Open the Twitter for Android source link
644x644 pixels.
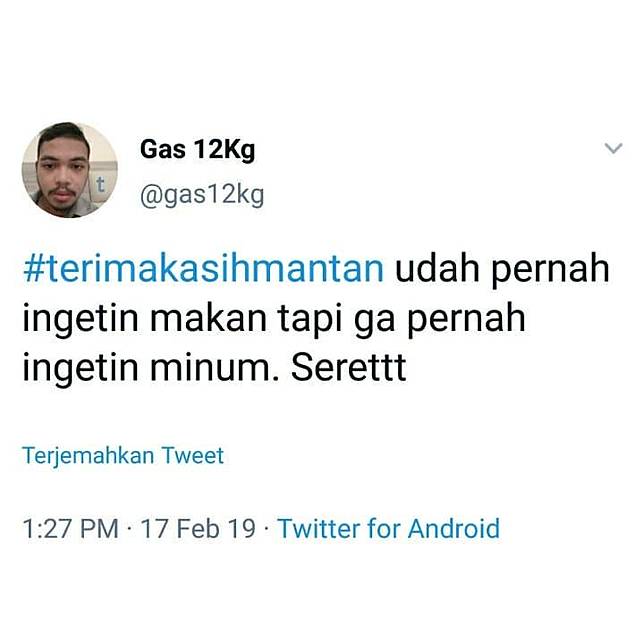(x=389, y=528)
